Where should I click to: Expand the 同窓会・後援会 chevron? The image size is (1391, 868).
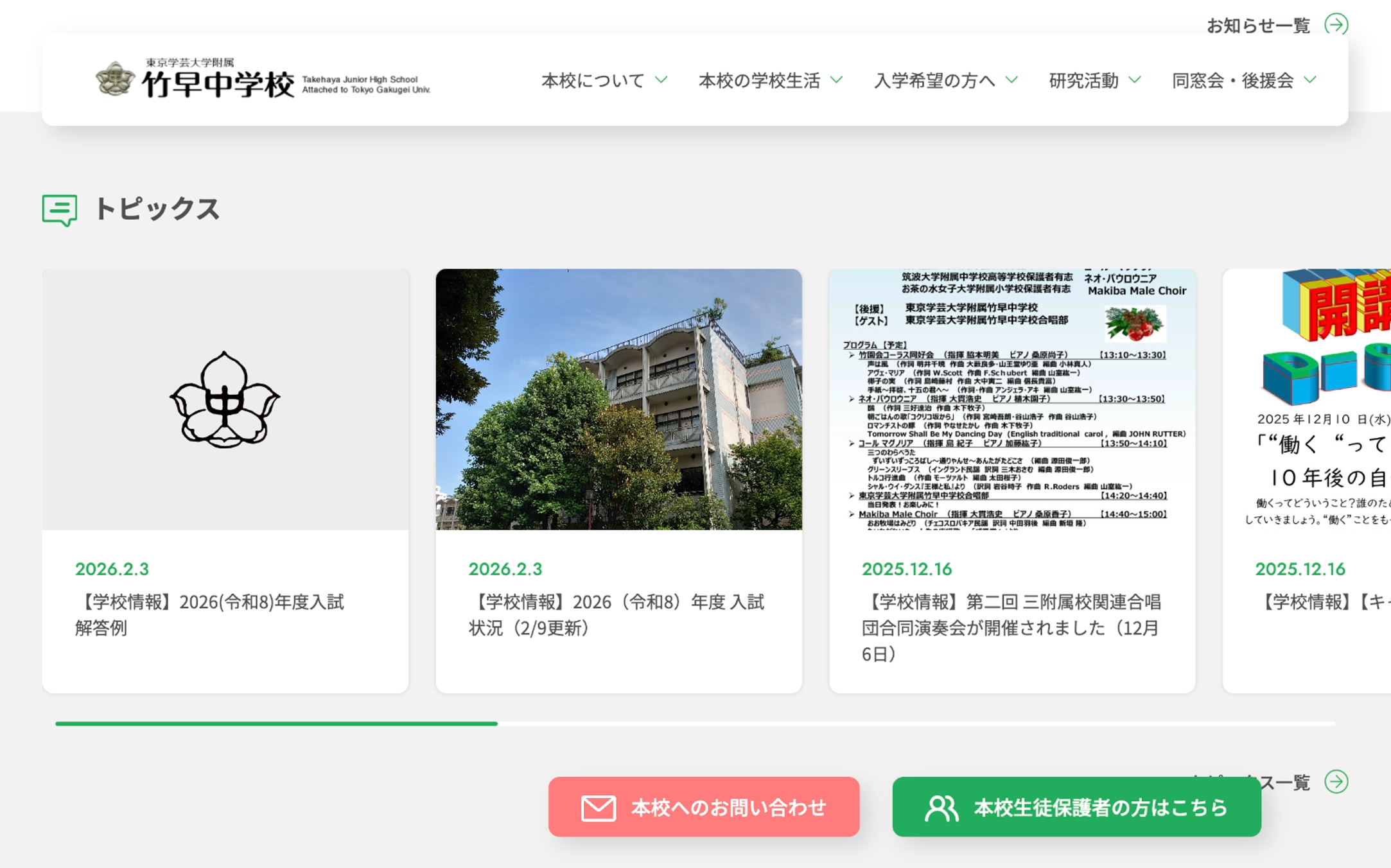pyautogui.click(x=1310, y=80)
